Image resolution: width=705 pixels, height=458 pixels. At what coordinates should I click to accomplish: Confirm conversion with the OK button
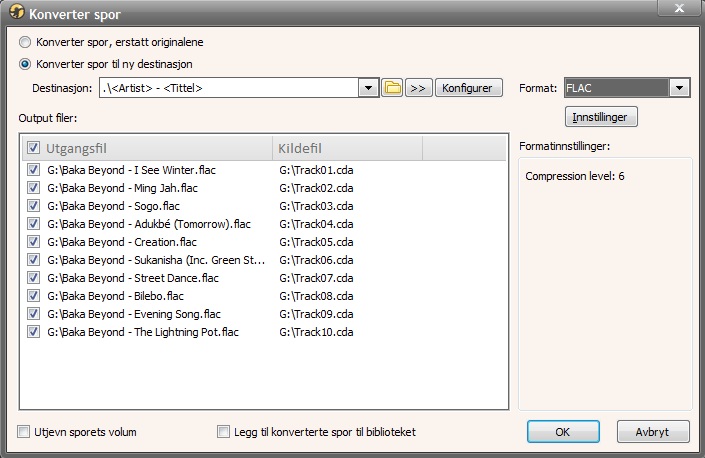(x=563, y=431)
